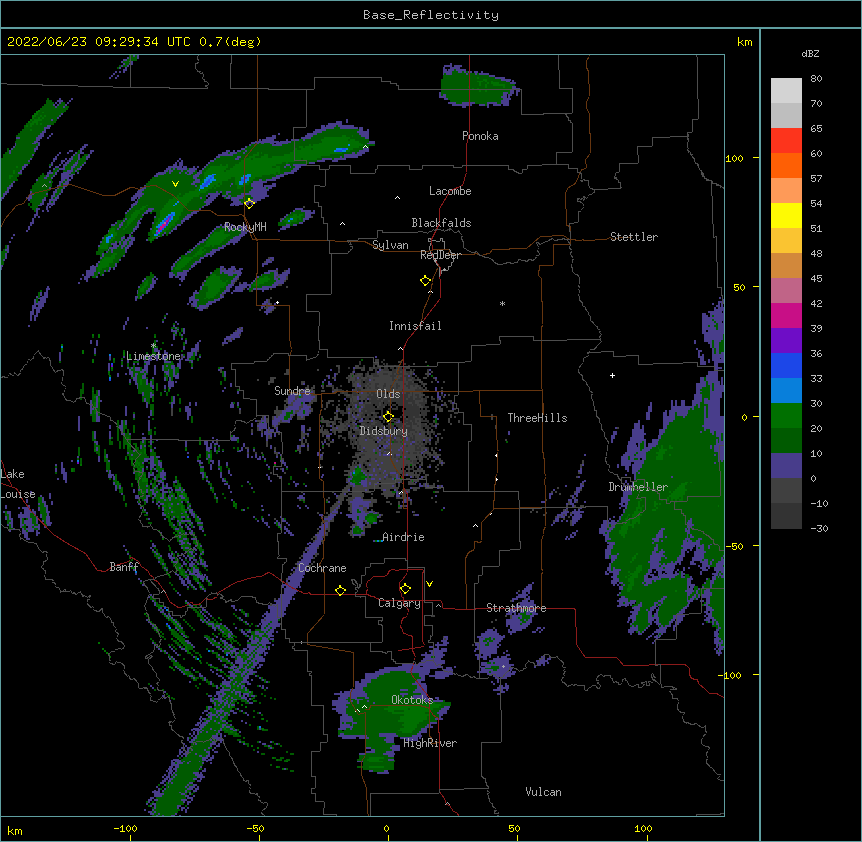Click the Ponoka city label
This screenshot has width=862, height=842.
480,136
